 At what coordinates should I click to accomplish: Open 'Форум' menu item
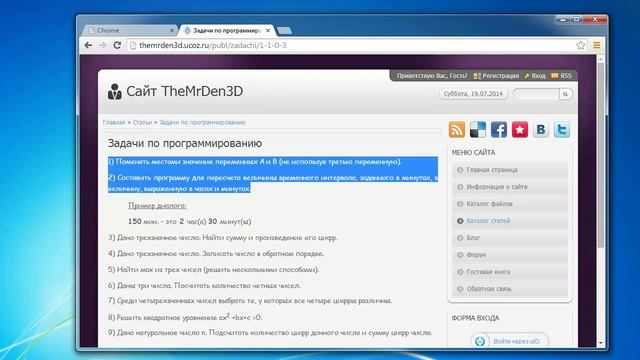tap(510, 255)
